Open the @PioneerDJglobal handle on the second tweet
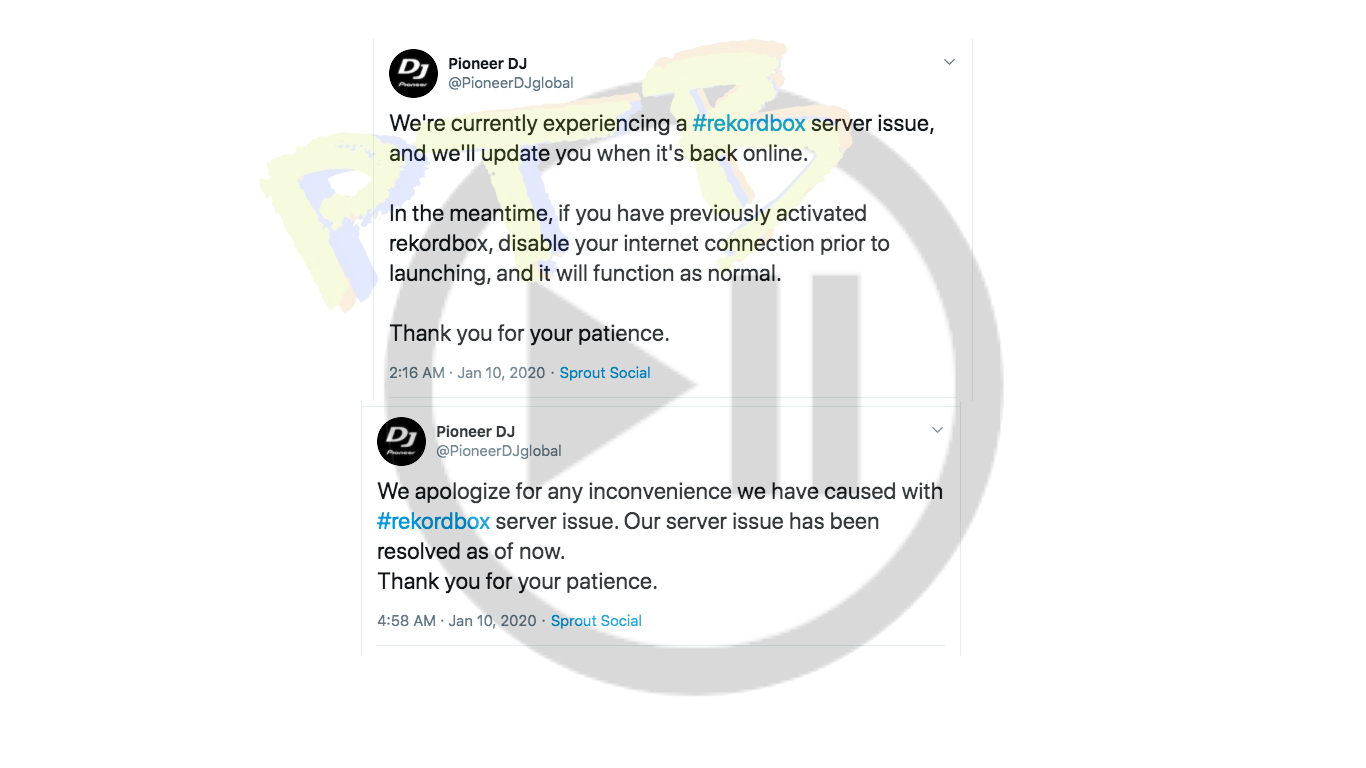This screenshot has height=768, width=1366. point(499,451)
